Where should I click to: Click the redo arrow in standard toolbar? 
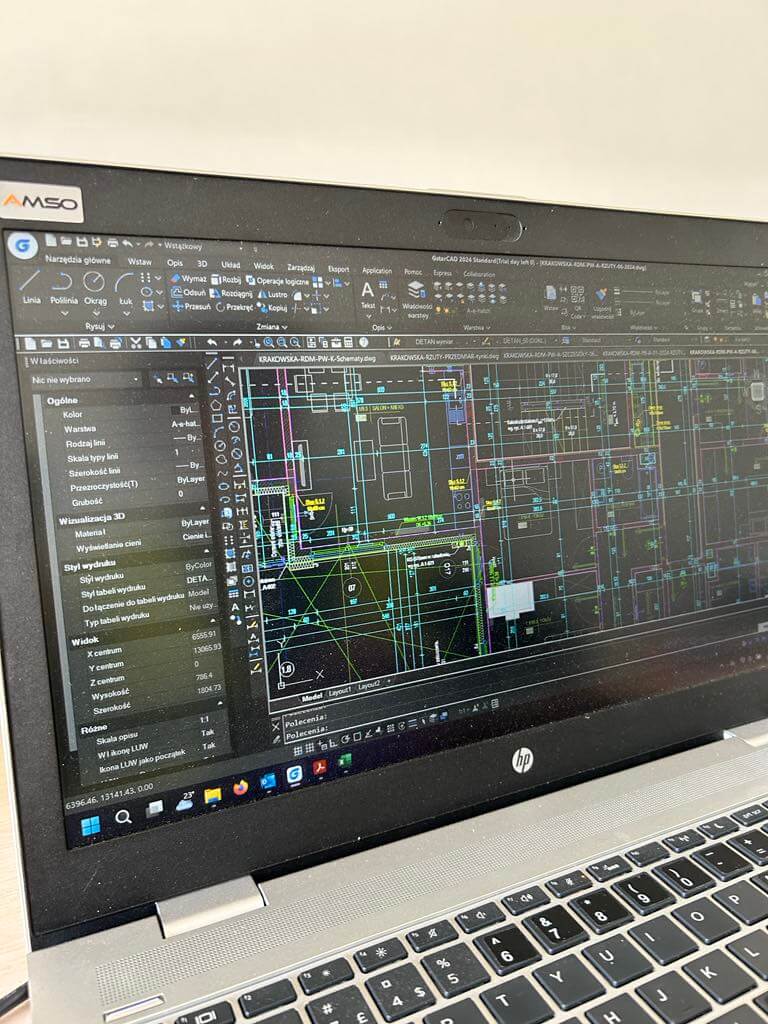(237, 342)
